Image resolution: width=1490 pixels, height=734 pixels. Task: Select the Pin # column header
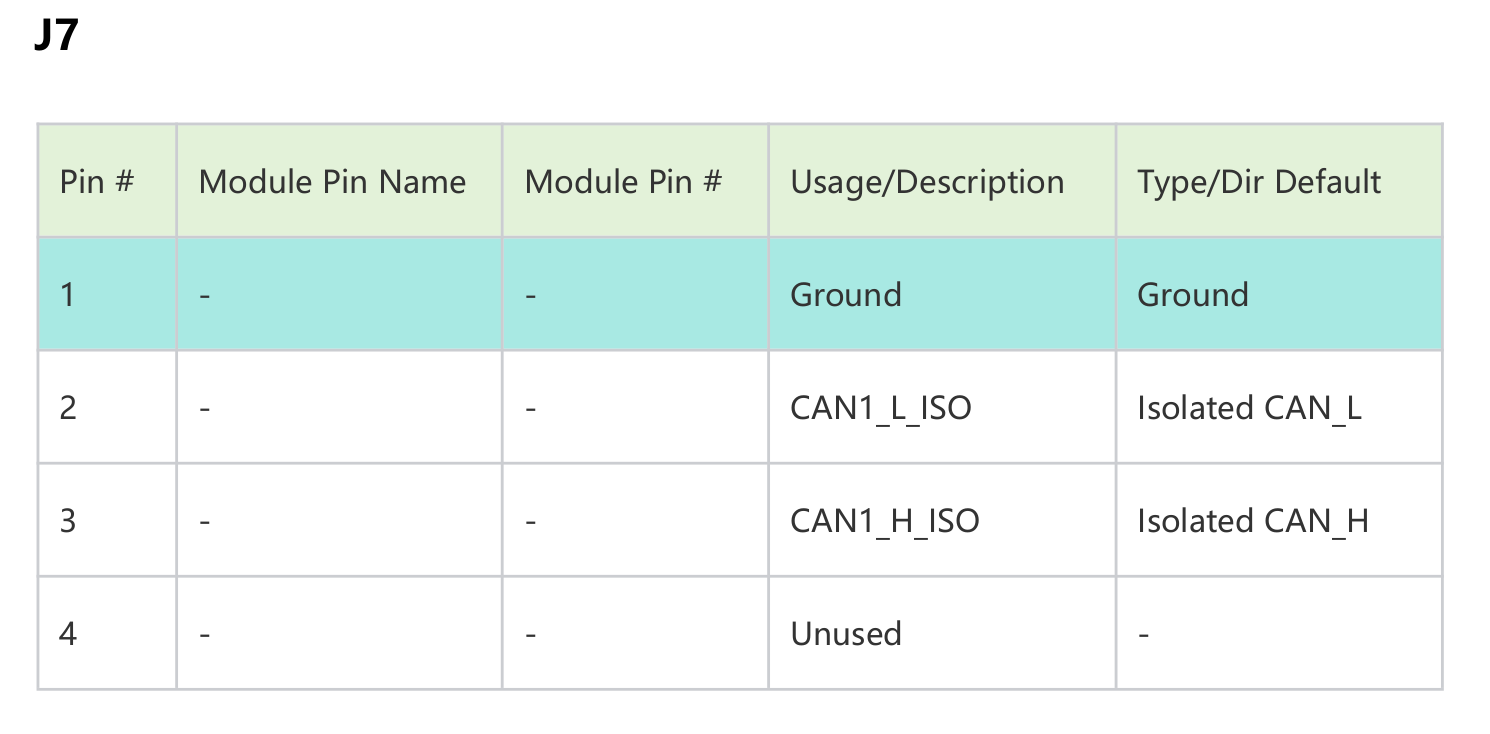pyautogui.click(x=97, y=182)
